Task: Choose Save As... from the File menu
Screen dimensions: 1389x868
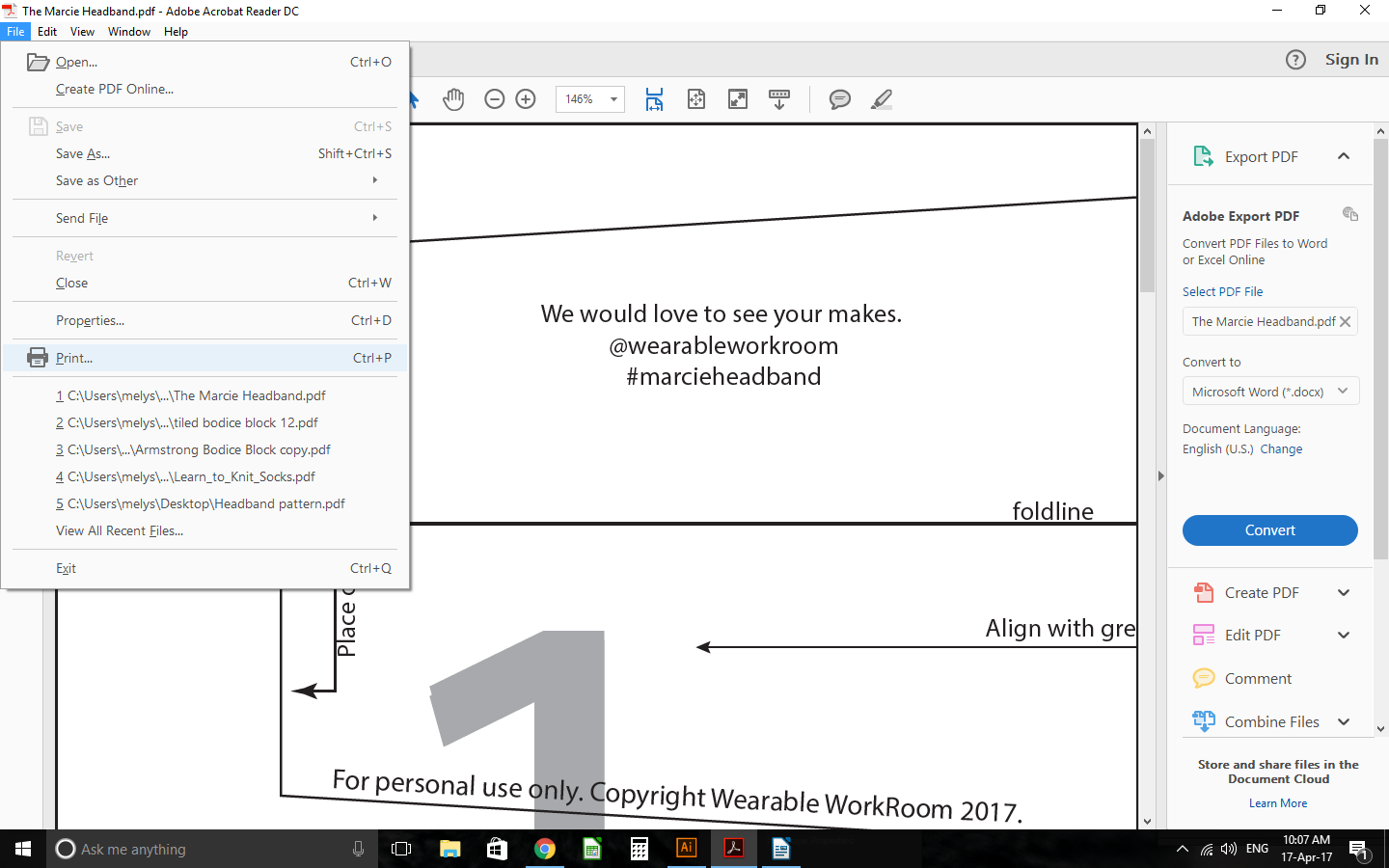Action: (x=204, y=153)
